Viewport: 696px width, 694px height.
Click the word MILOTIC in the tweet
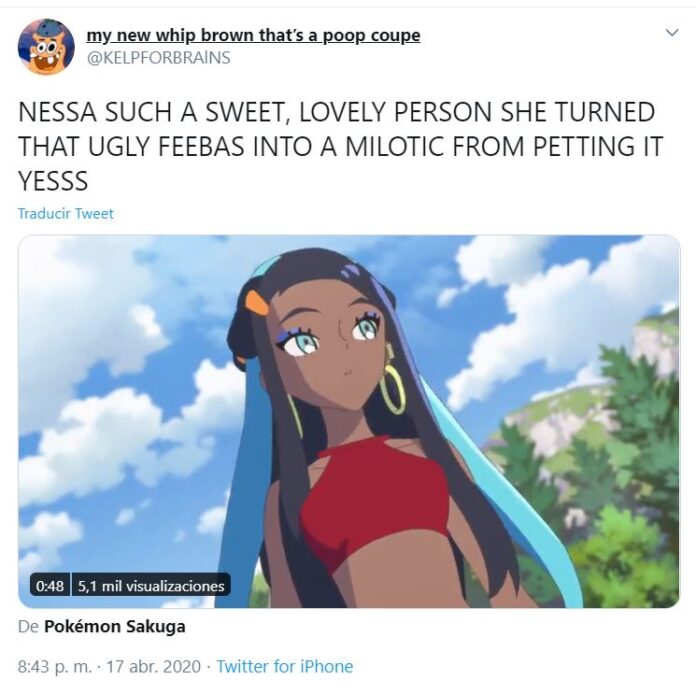395,147
